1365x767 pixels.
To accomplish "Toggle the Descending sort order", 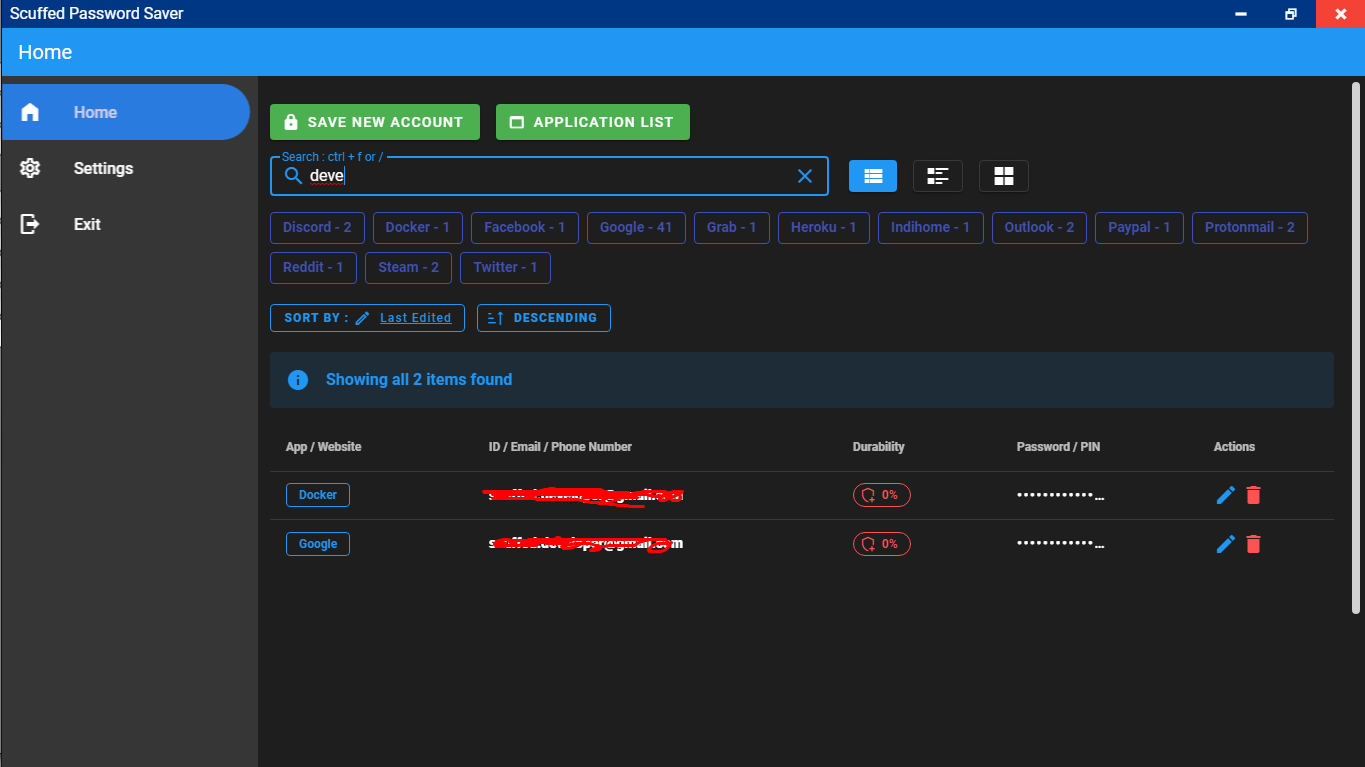I will point(544,318).
